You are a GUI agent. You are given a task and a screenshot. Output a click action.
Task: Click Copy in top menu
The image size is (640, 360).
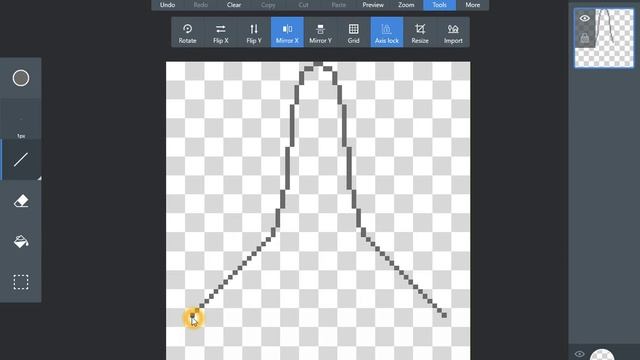[268, 5]
